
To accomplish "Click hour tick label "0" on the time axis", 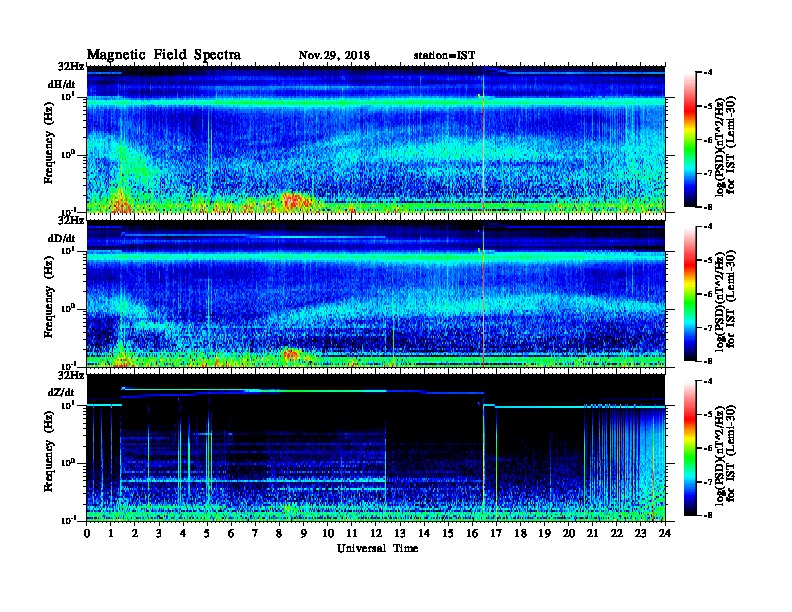I will tap(87, 533).
